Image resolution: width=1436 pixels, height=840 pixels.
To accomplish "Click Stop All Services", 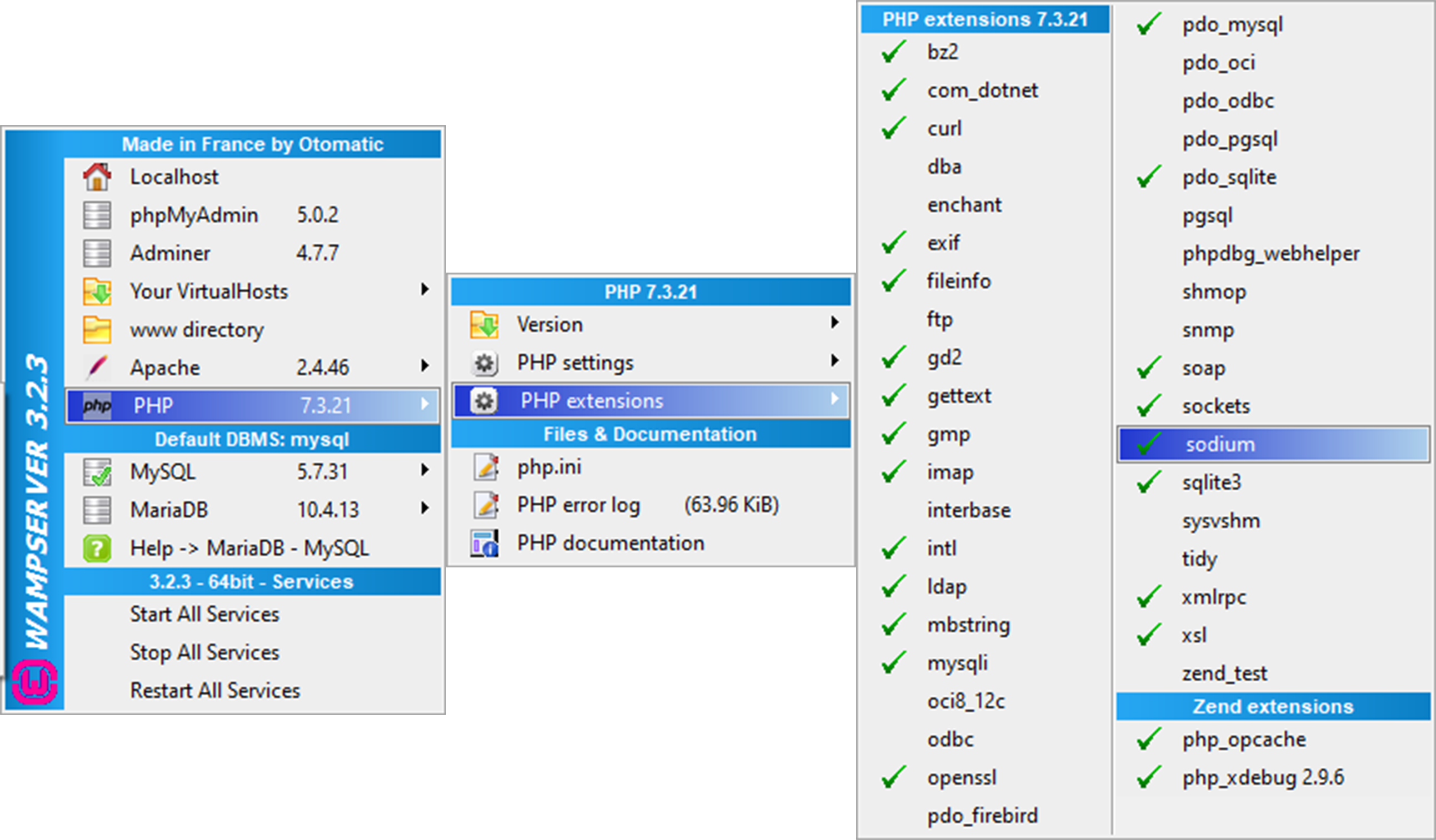I will 253,653.
